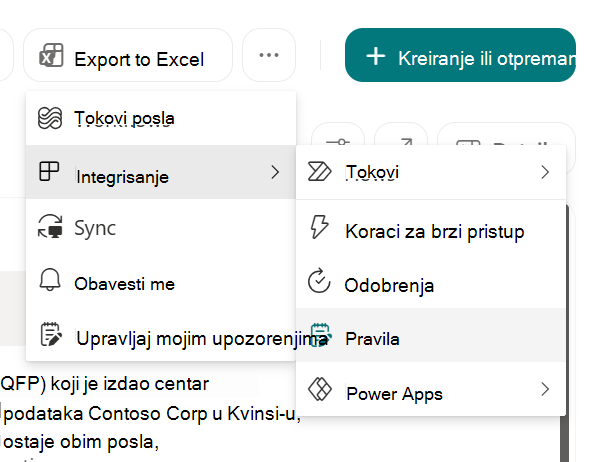Click the Excel icon in Export button
This screenshot has width=616, height=462.
pos(51,55)
